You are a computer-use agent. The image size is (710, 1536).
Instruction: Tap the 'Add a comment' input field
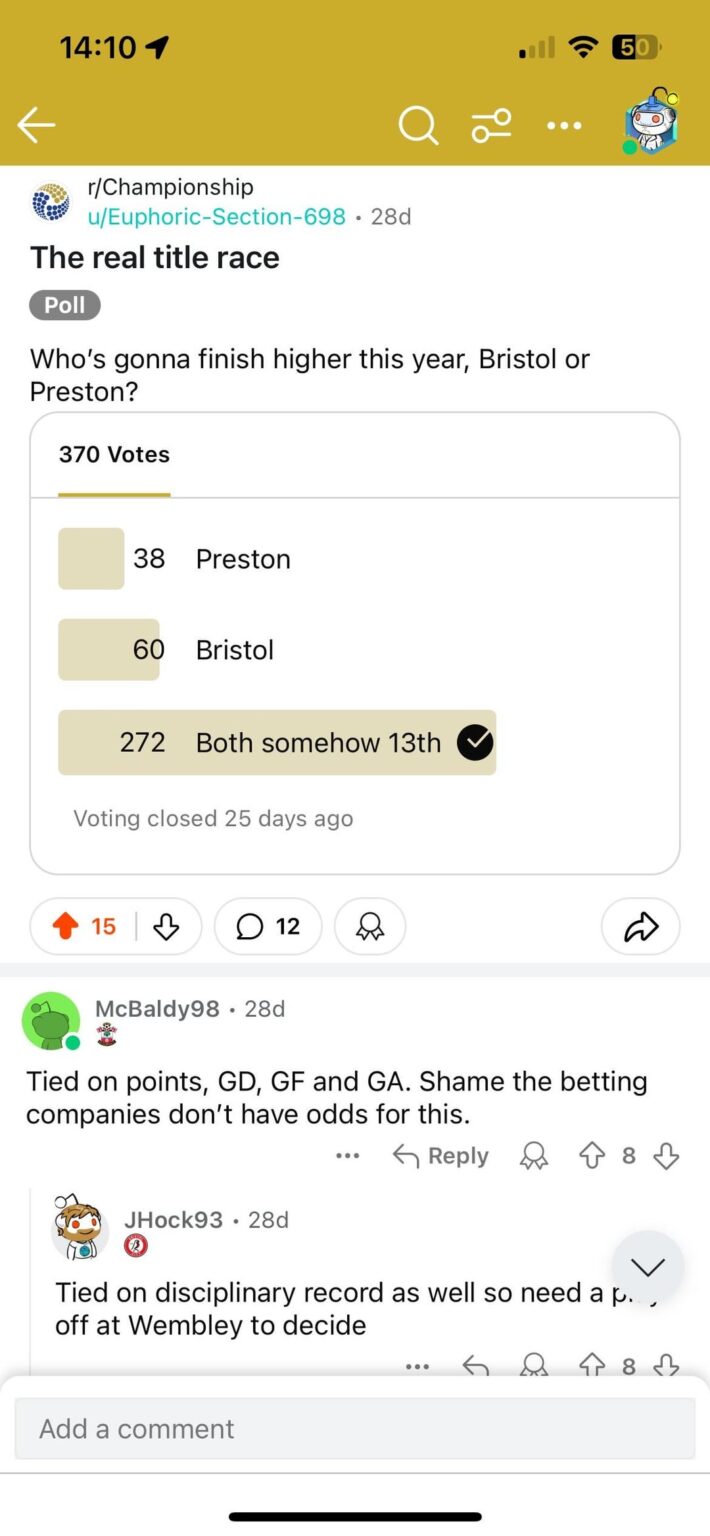click(x=355, y=1428)
